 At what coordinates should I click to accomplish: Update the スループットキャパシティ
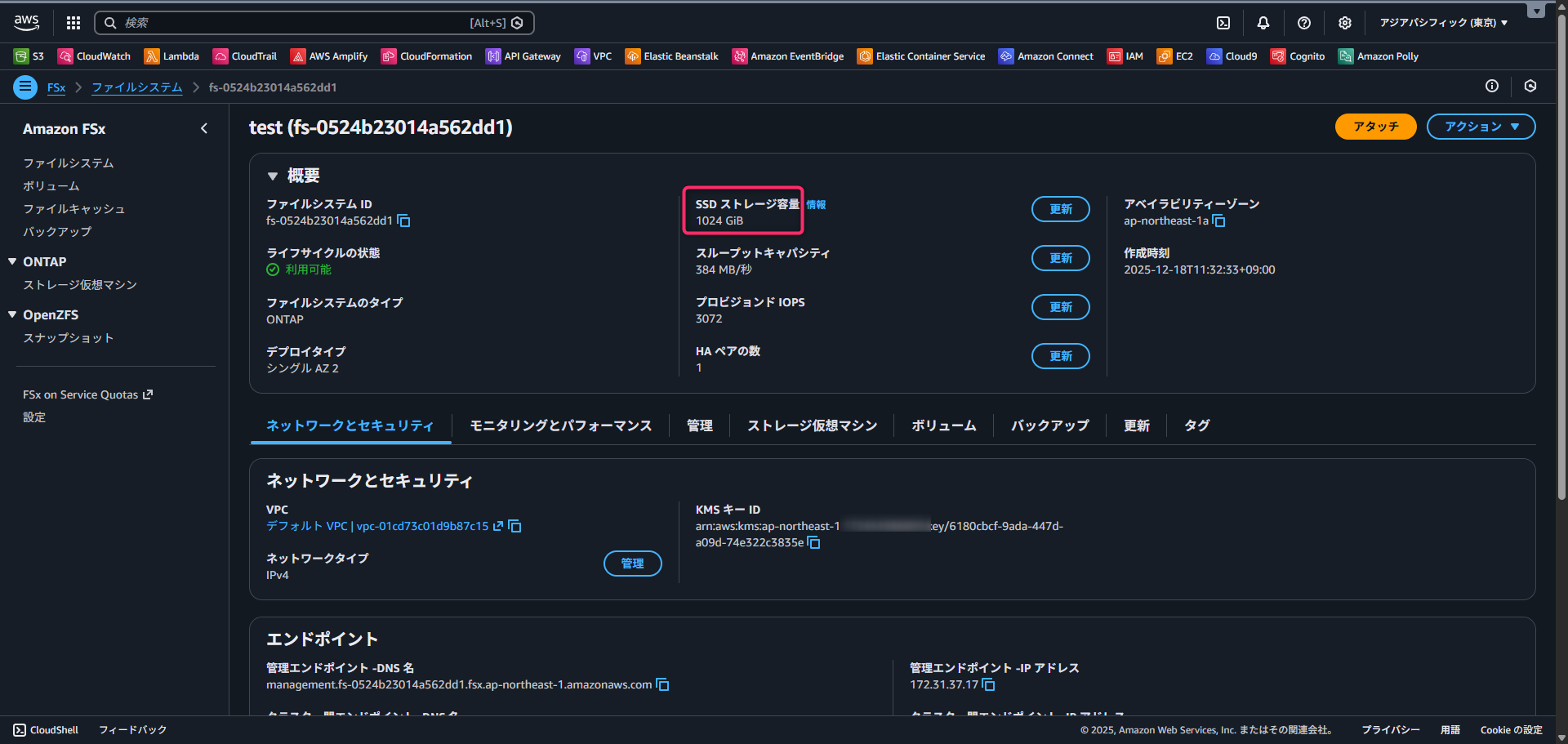tap(1061, 258)
